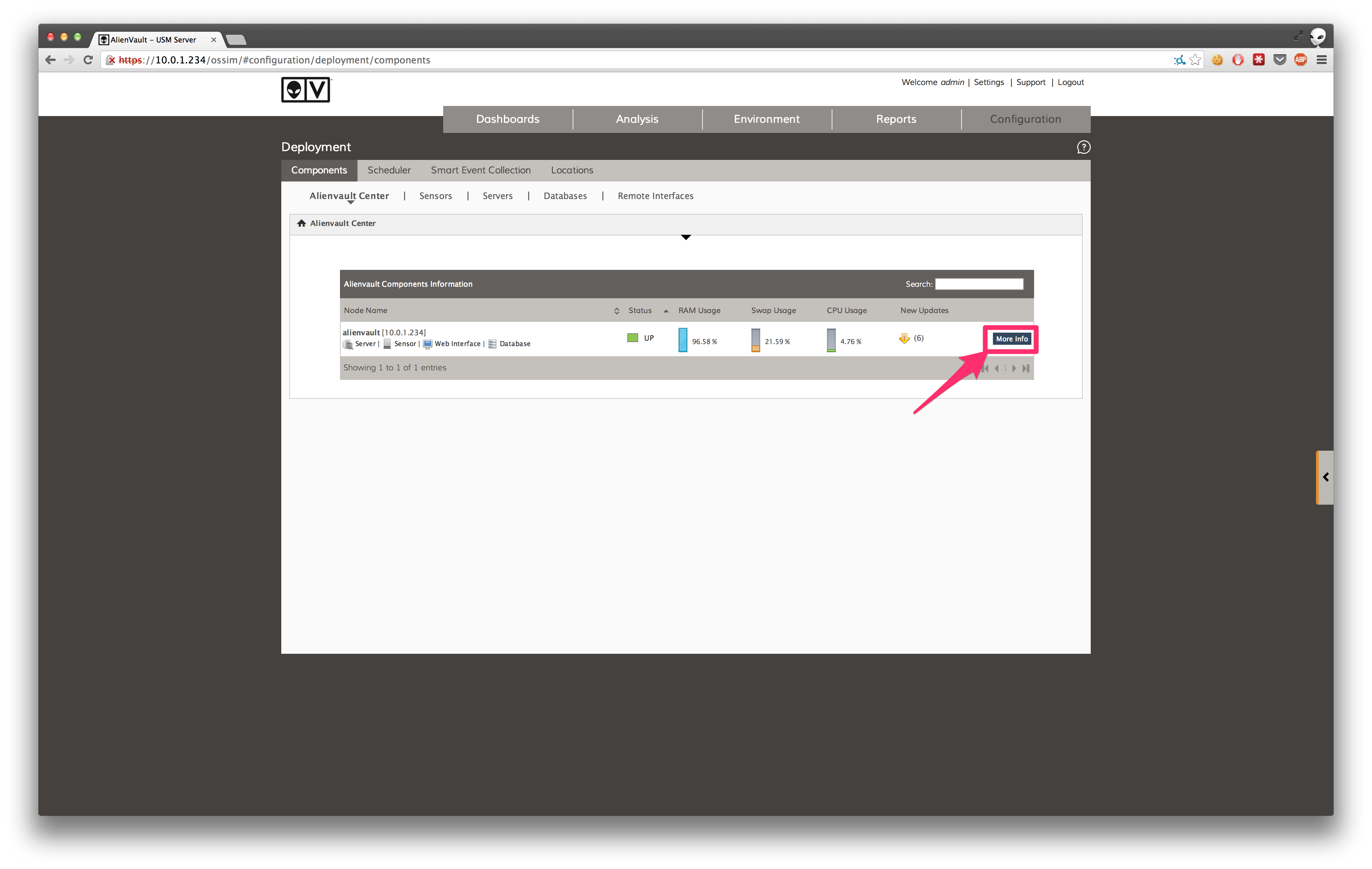Screen dimensions: 1372x869
Task: Expand the right side panel arrow
Action: (x=1325, y=478)
